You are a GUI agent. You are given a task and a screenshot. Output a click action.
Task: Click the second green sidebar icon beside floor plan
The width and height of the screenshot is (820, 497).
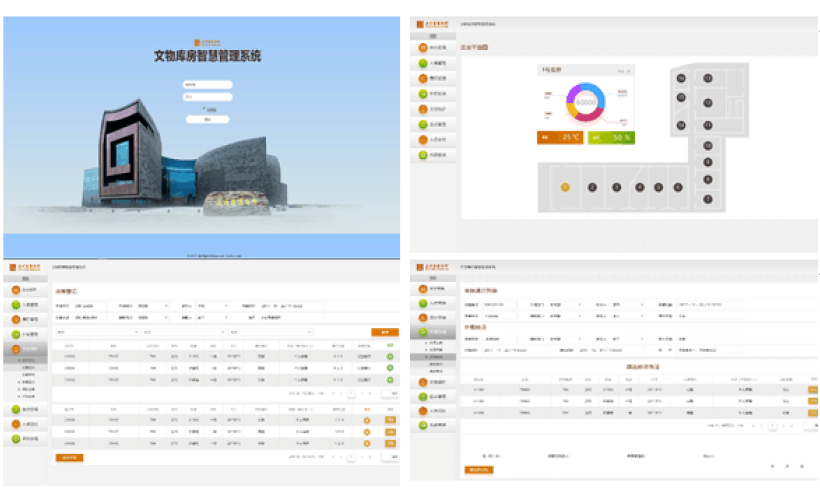[x=423, y=93]
